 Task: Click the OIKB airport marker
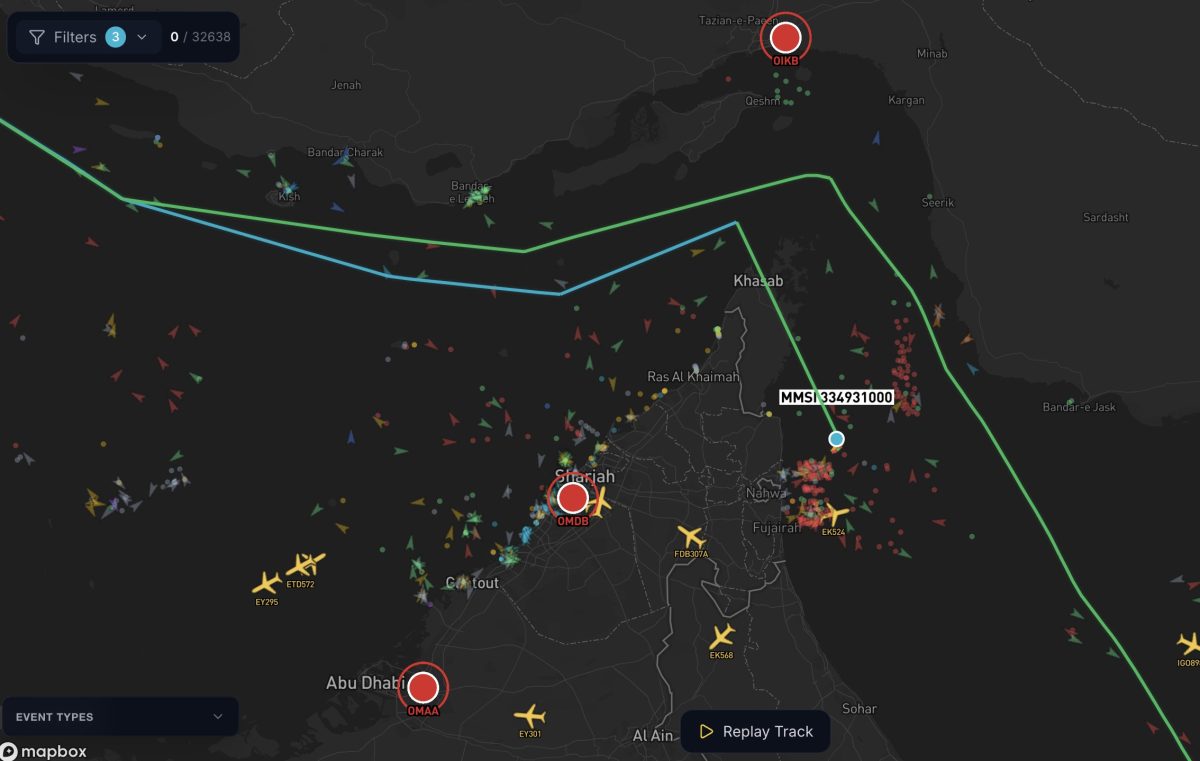click(787, 38)
